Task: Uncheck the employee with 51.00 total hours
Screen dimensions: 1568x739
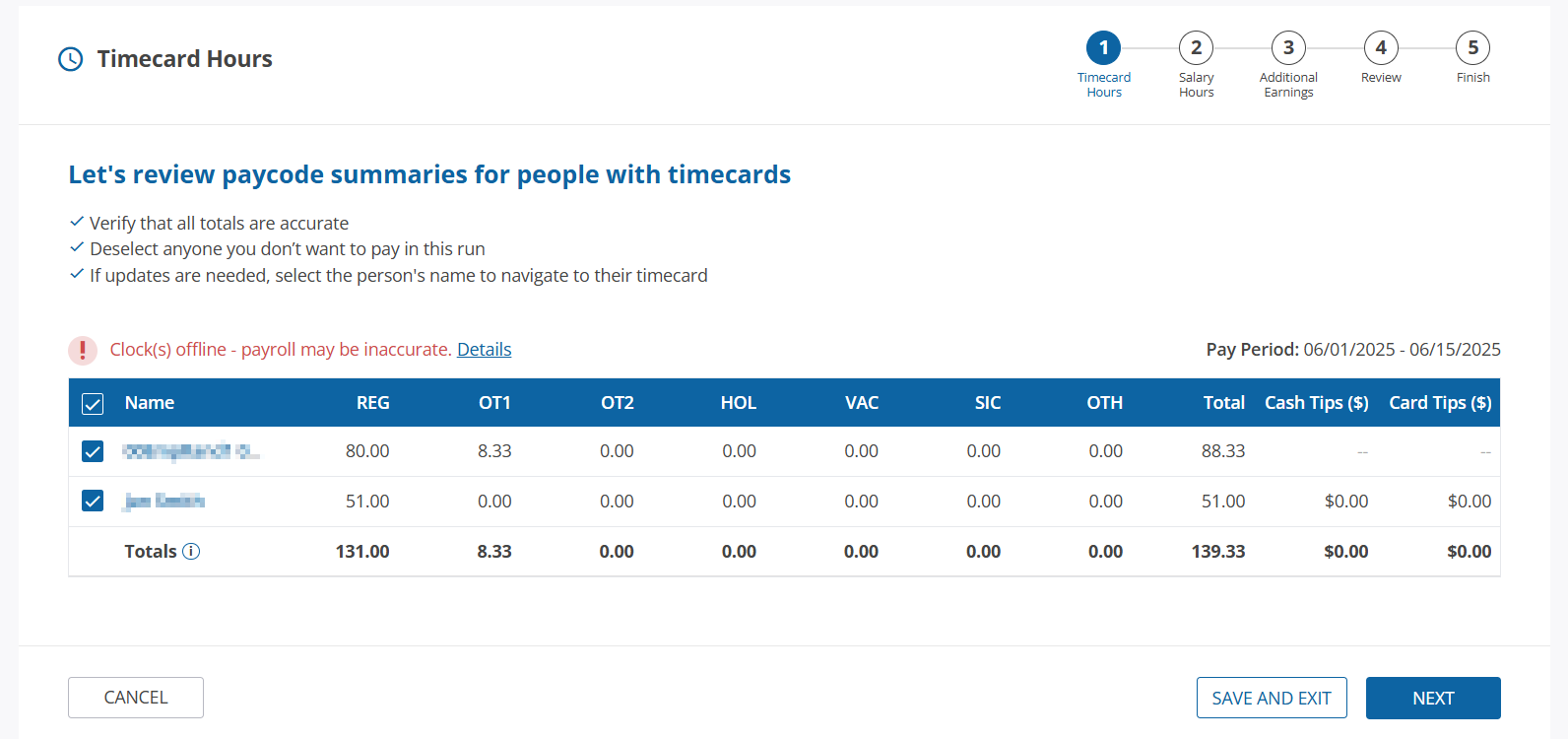Action: 93,501
